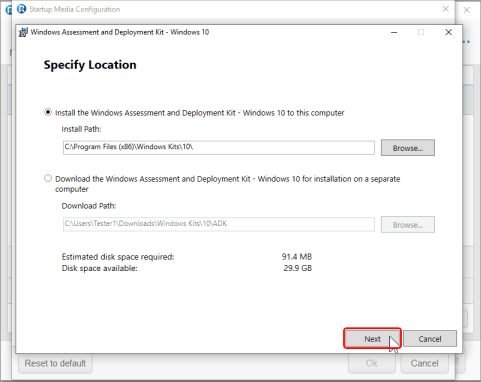The image size is (481, 382).
Task: Browse for the install path
Action: point(408,148)
